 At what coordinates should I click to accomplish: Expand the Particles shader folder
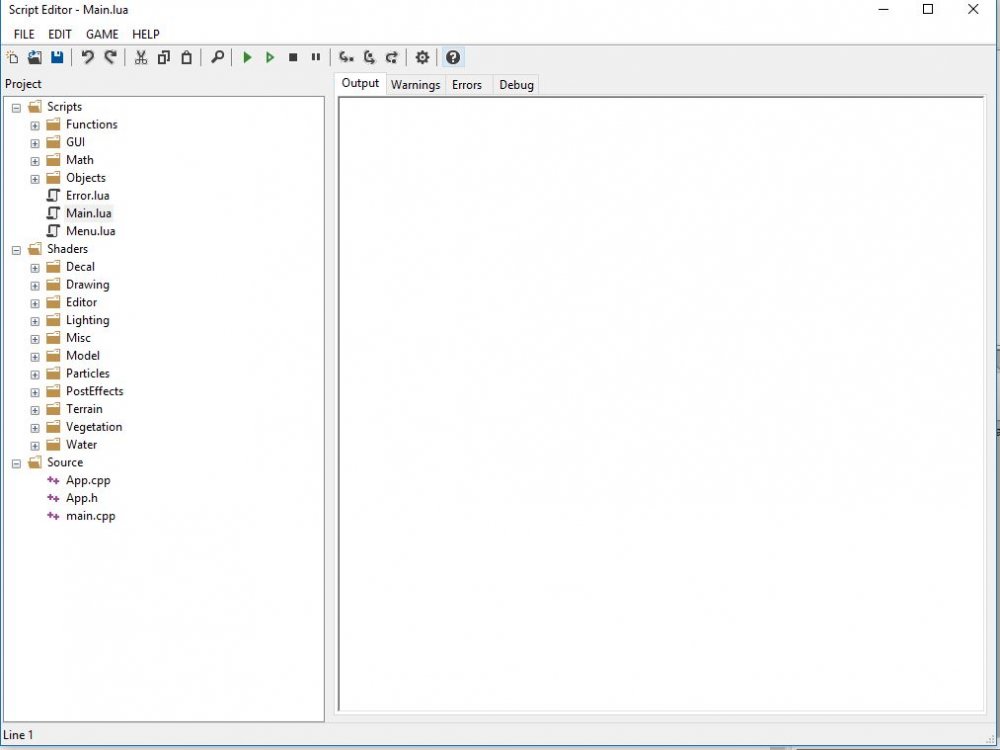click(35, 375)
